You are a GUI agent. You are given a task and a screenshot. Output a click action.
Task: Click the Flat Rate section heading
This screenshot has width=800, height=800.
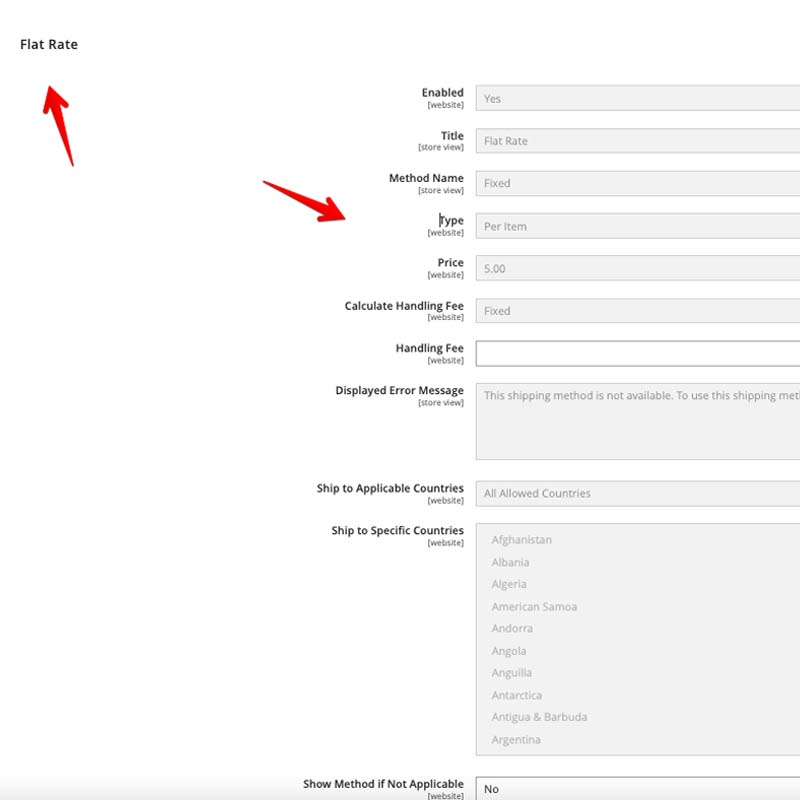coord(49,44)
